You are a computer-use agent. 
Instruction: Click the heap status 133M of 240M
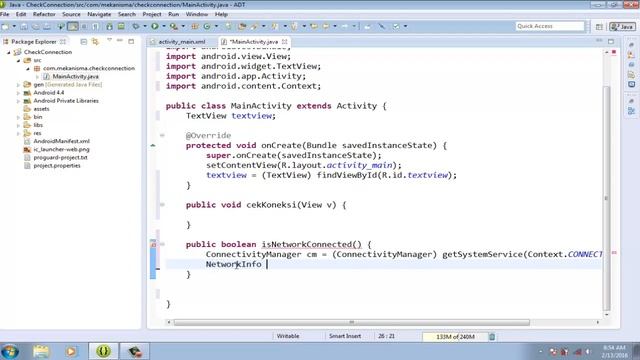(455, 337)
